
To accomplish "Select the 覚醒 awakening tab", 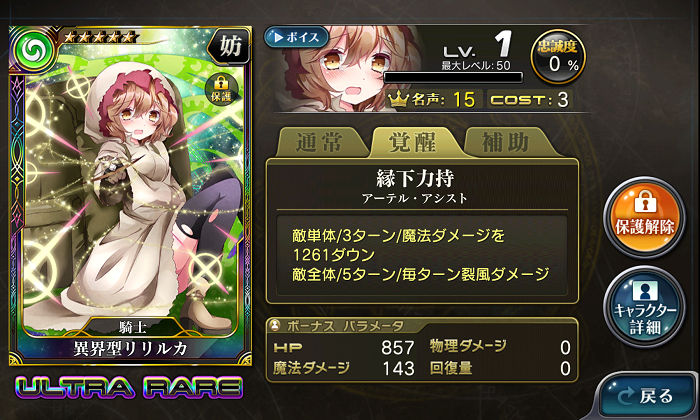I will pyautogui.click(x=414, y=142).
